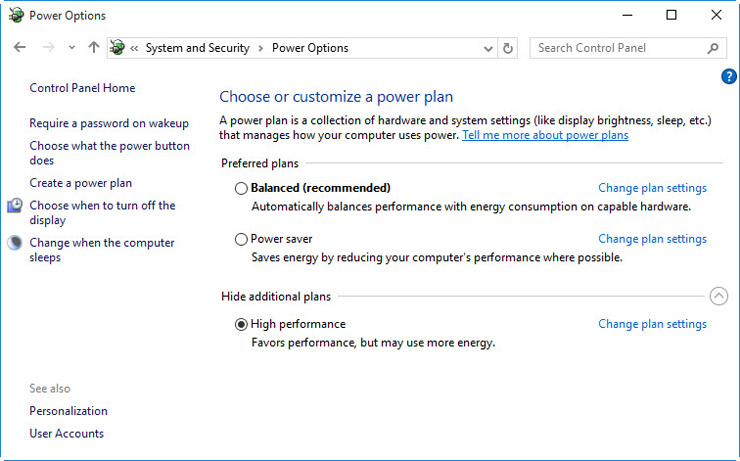740x461 pixels.
Task: Select the Balanced (recommended) radio button
Action: [241, 189]
